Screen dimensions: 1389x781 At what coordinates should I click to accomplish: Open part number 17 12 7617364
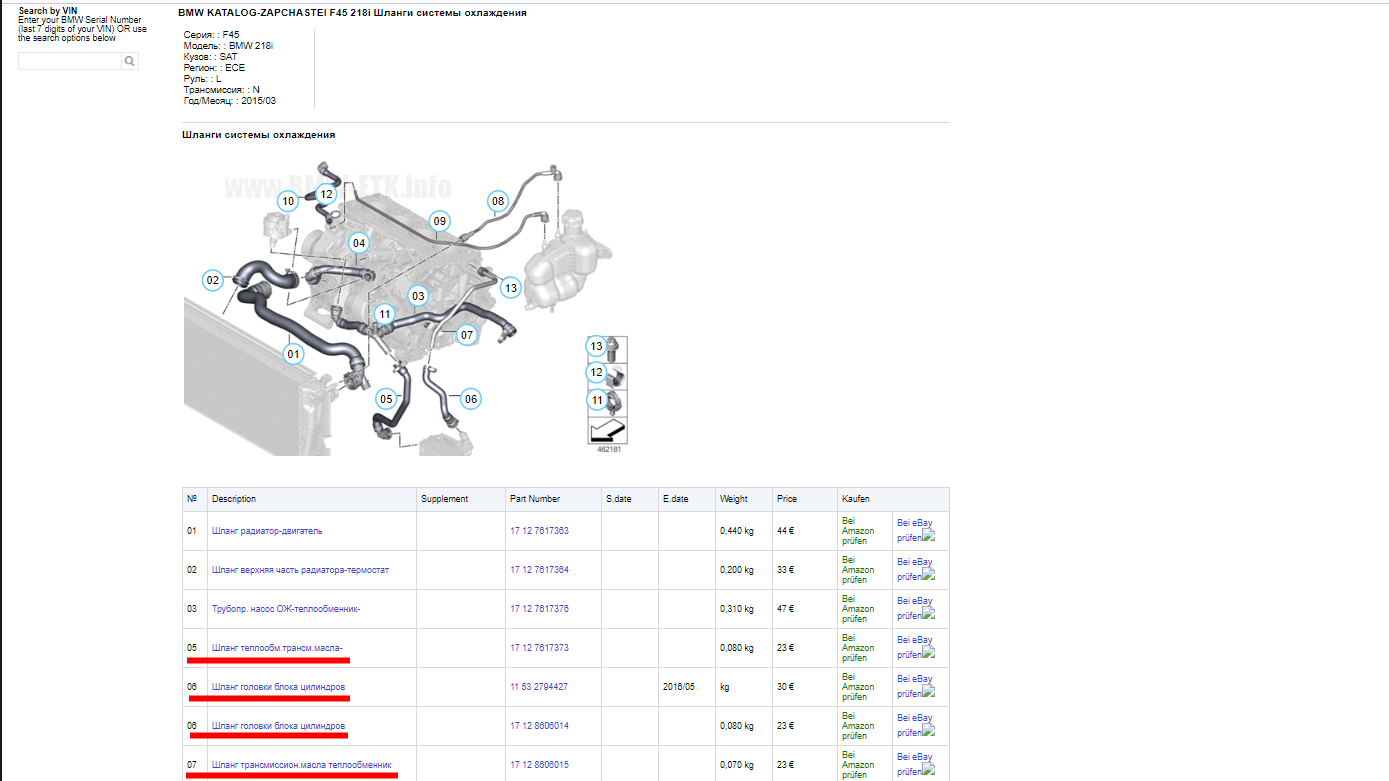click(x=539, y=570)
